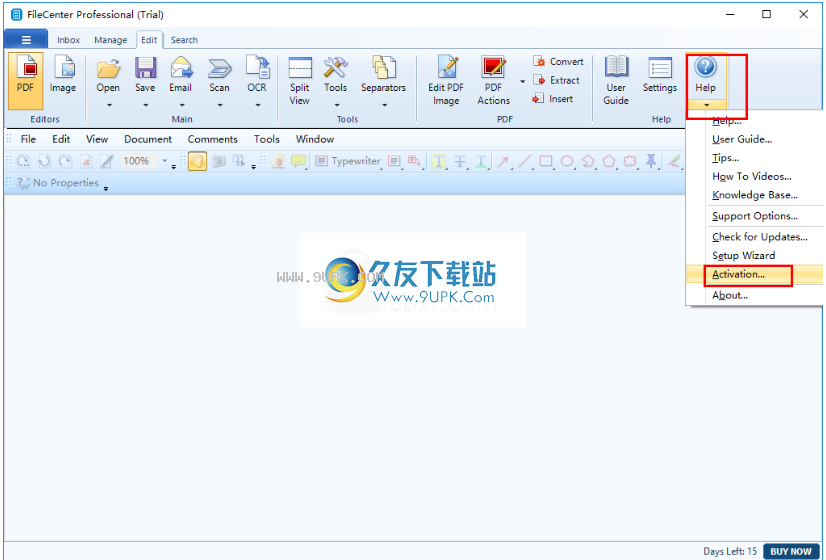
Task: Select the Oval drawing tool
Action: coord(567,161)
